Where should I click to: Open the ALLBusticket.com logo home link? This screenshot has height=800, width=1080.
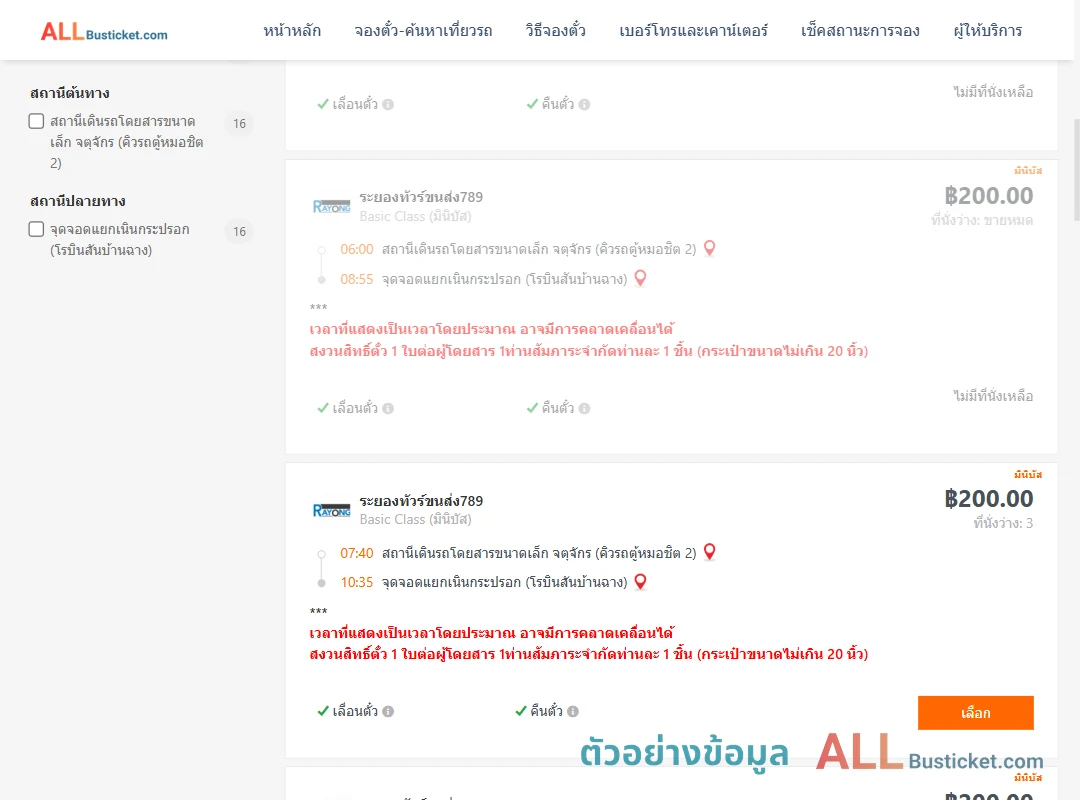104,32
